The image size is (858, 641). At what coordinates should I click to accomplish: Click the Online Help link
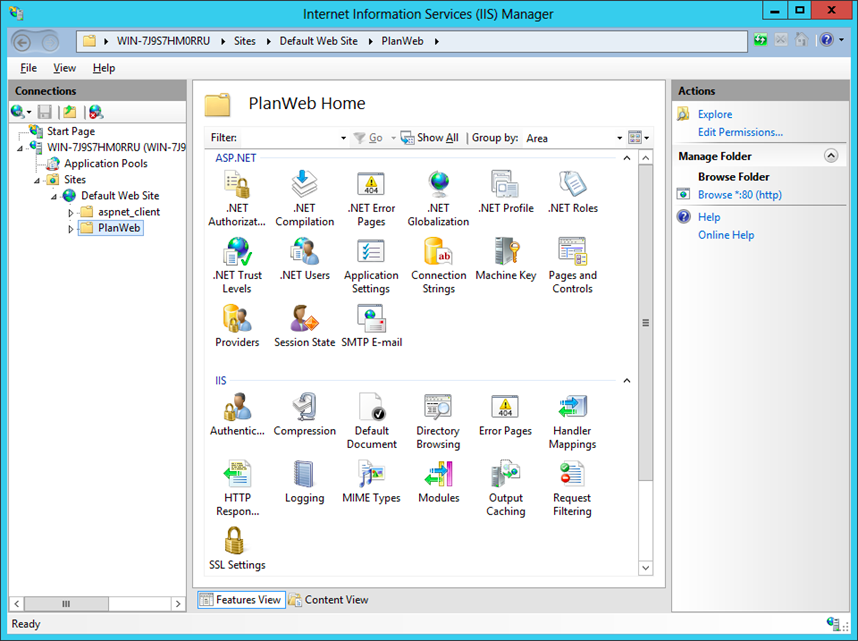pos(726,235)
